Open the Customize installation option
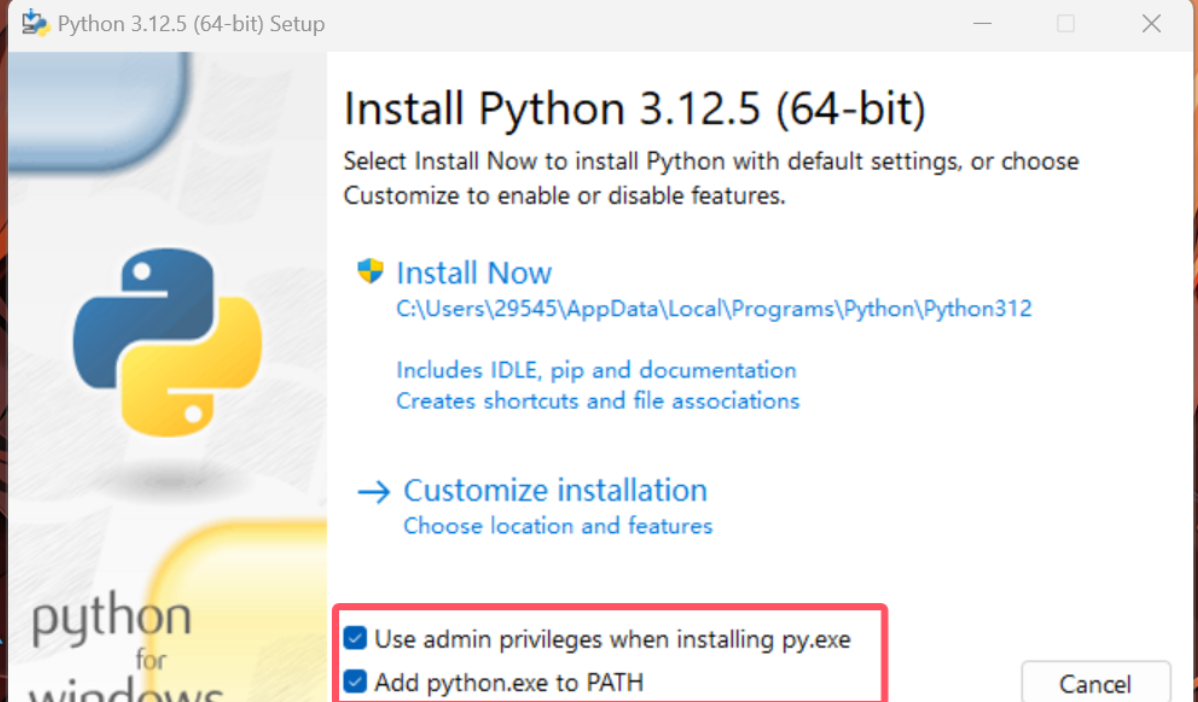1198x702 pixels. (555, 491)
